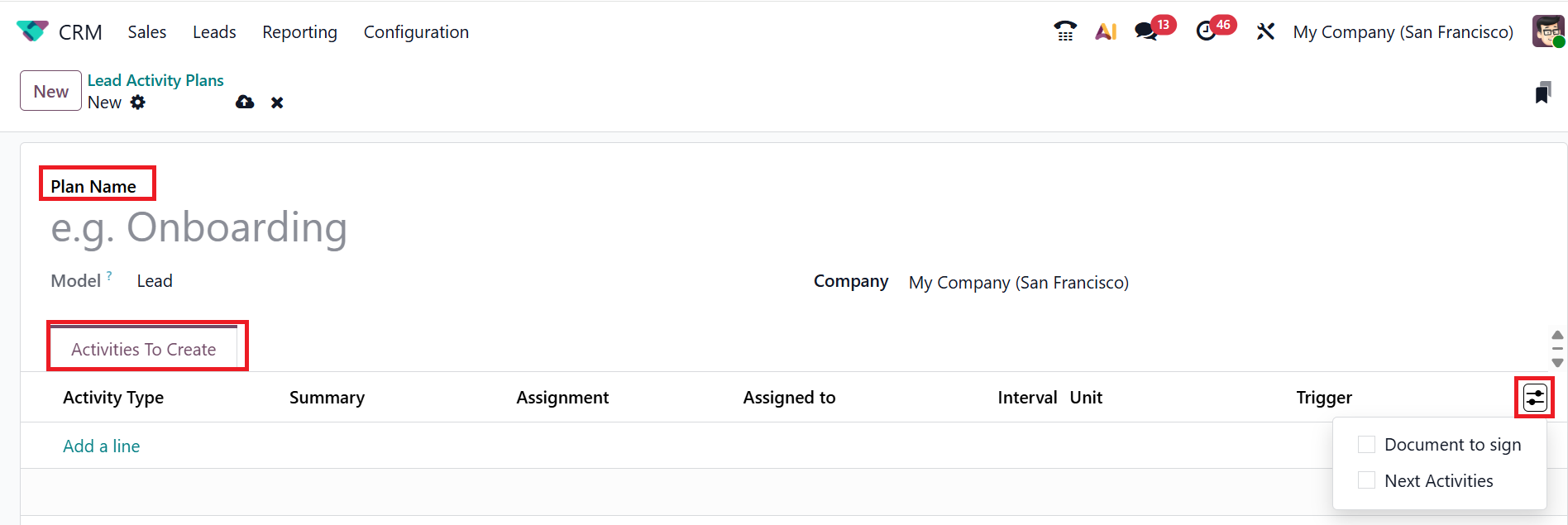Click the bookmark icon
Viewport: 1568px width, 525px height.
tap(1542, 93)
